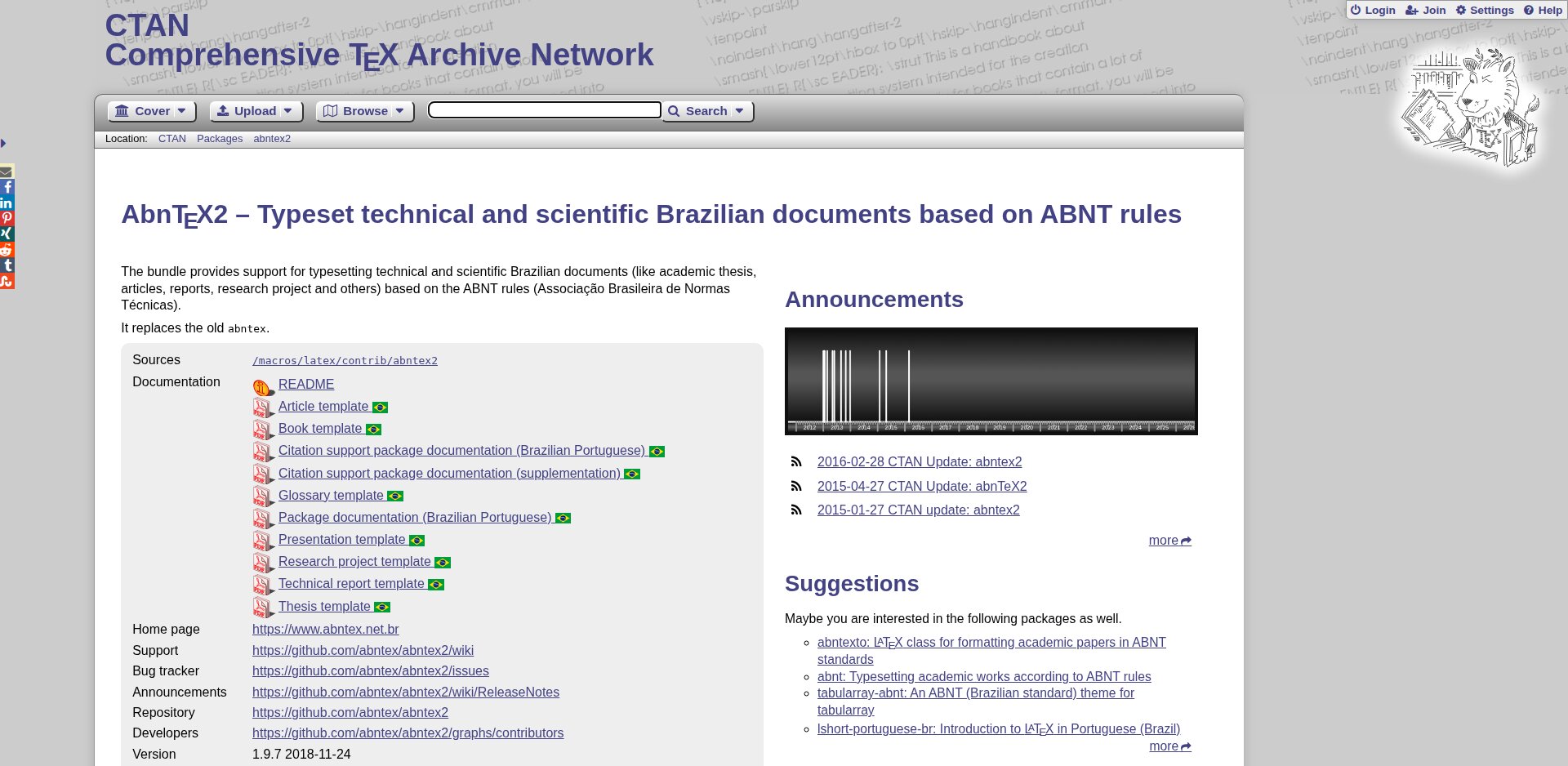Click abntex2 in the location breadcrumb
This screenshot has height=766, width=1568.
click(272, 139)
